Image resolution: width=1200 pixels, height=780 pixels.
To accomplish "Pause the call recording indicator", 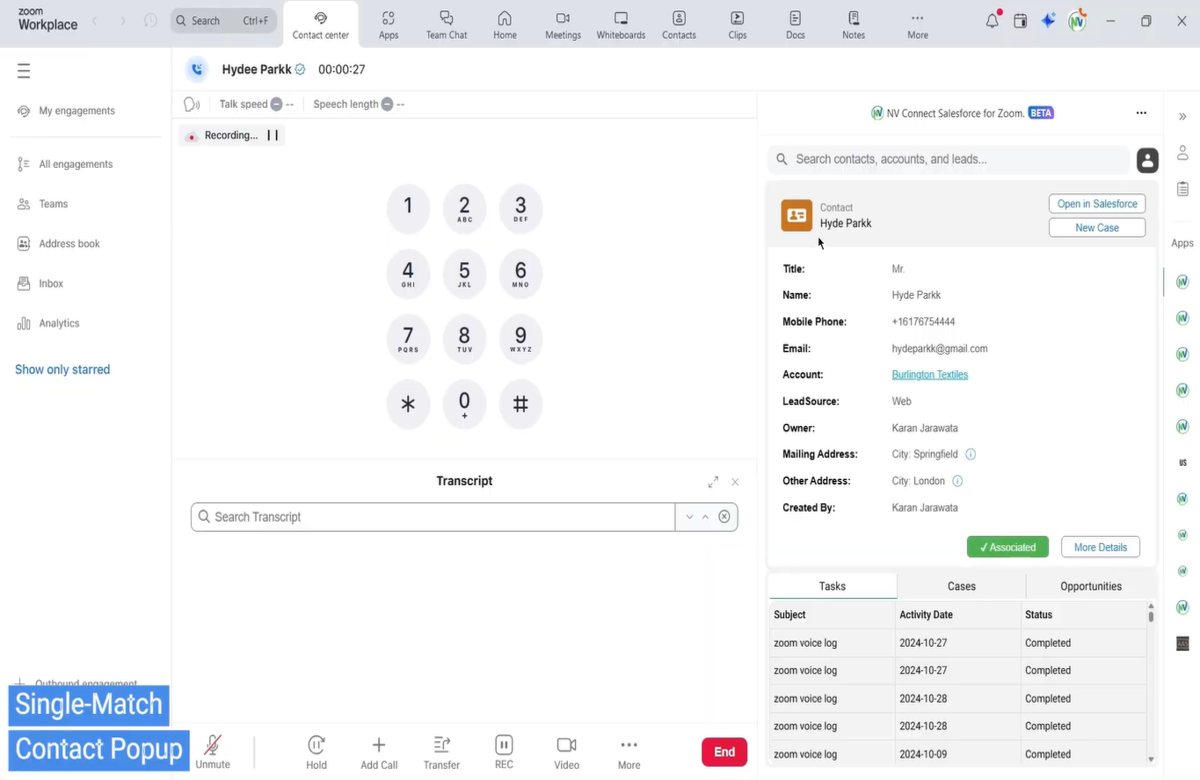I will click(272, 135).
